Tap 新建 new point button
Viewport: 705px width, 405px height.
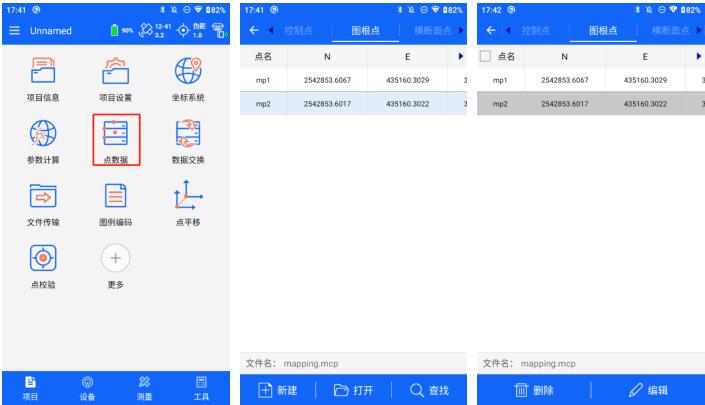pyautogui.click(x=278, y=390)
